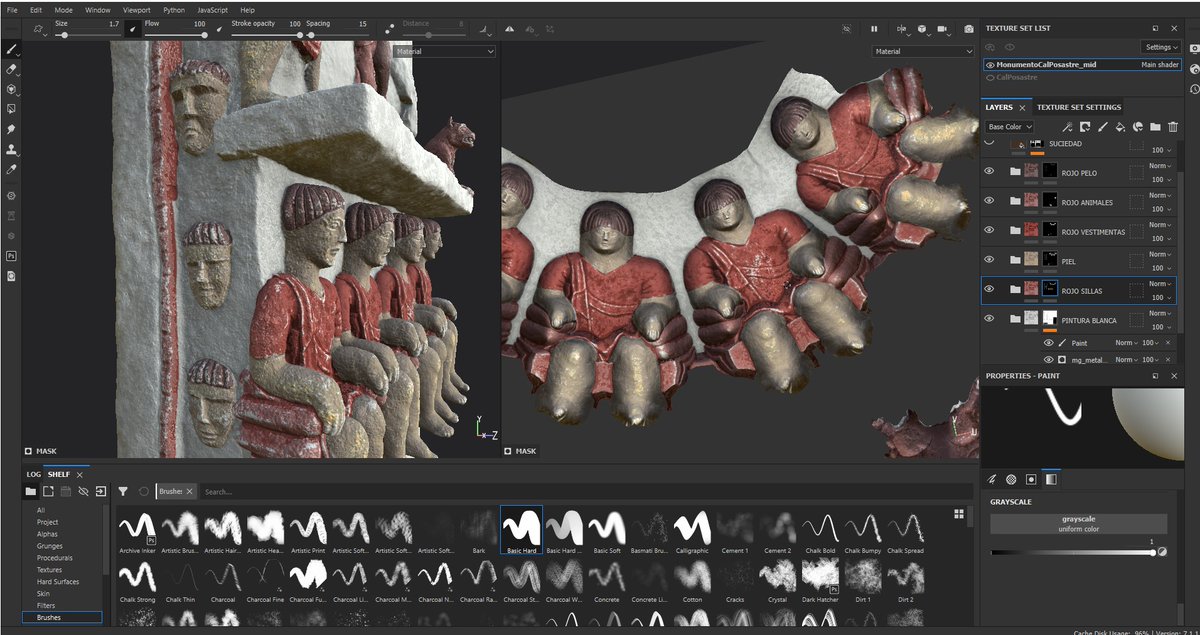Adjust the grayscale value slider
Viewport: 1200px width, 635px height.
[1072, 552]
